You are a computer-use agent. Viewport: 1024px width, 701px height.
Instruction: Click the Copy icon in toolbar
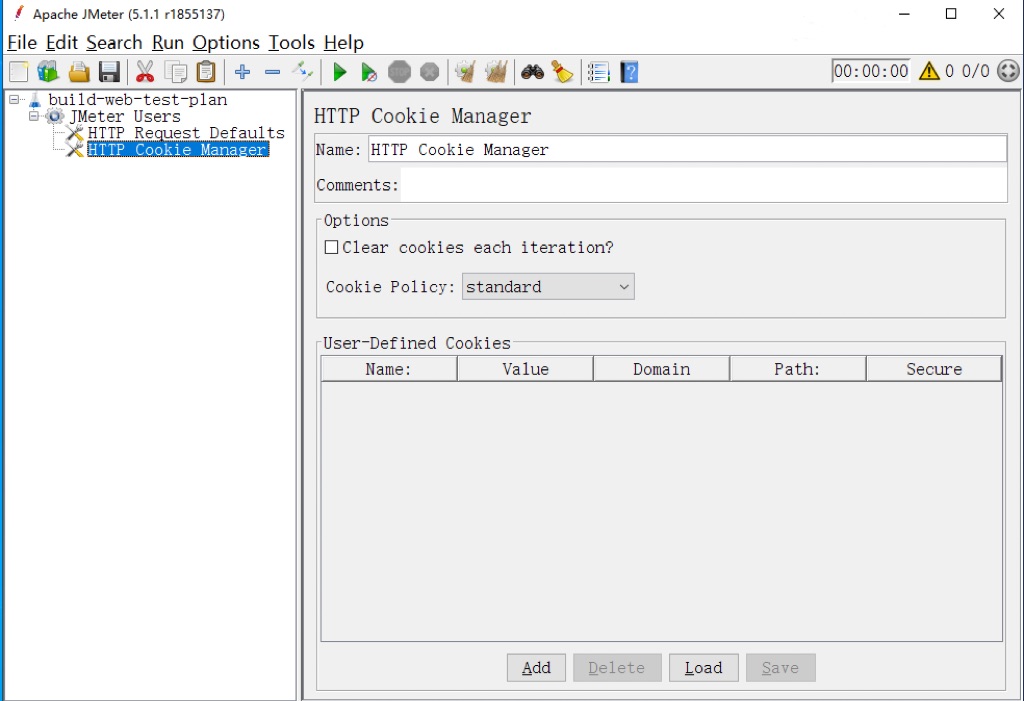coord(176,72)
